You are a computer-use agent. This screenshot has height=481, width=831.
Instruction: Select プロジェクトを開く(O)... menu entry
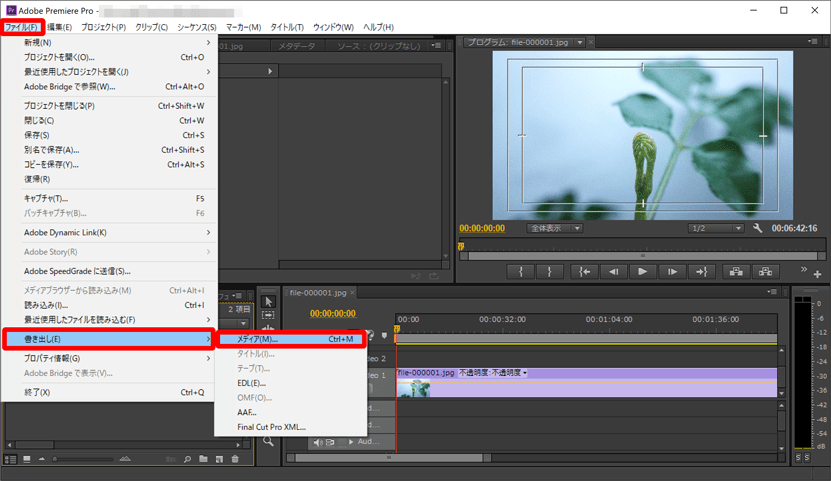point(110,57)
